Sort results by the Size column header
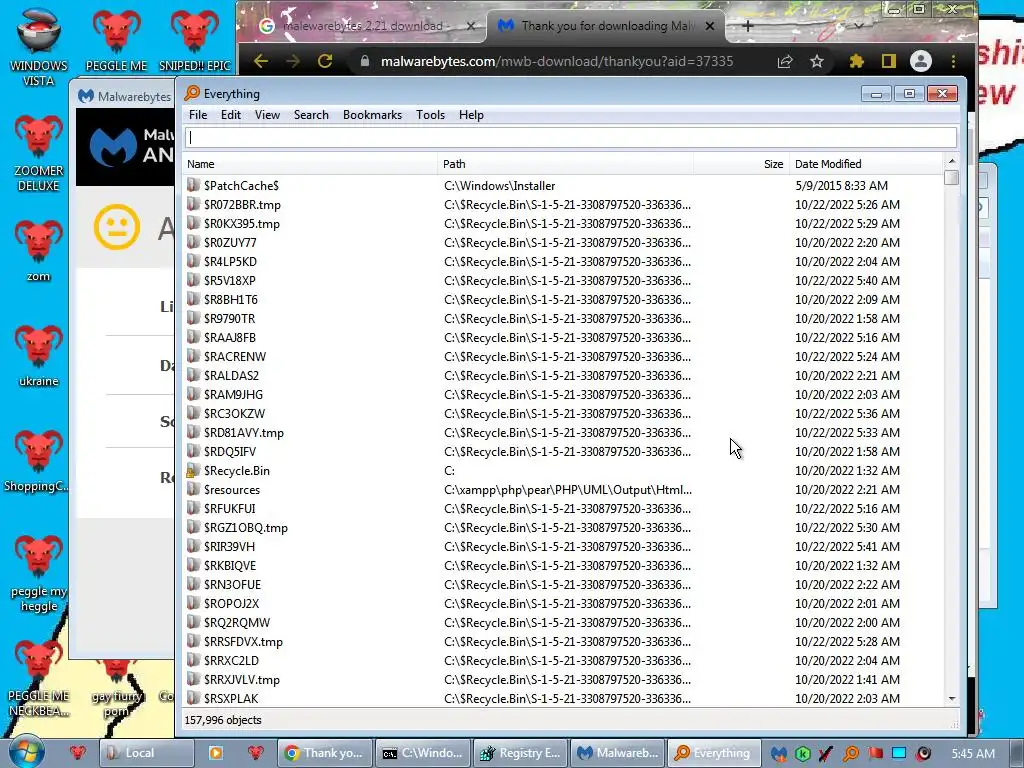Screen dimensions: 1024x768 741,164
